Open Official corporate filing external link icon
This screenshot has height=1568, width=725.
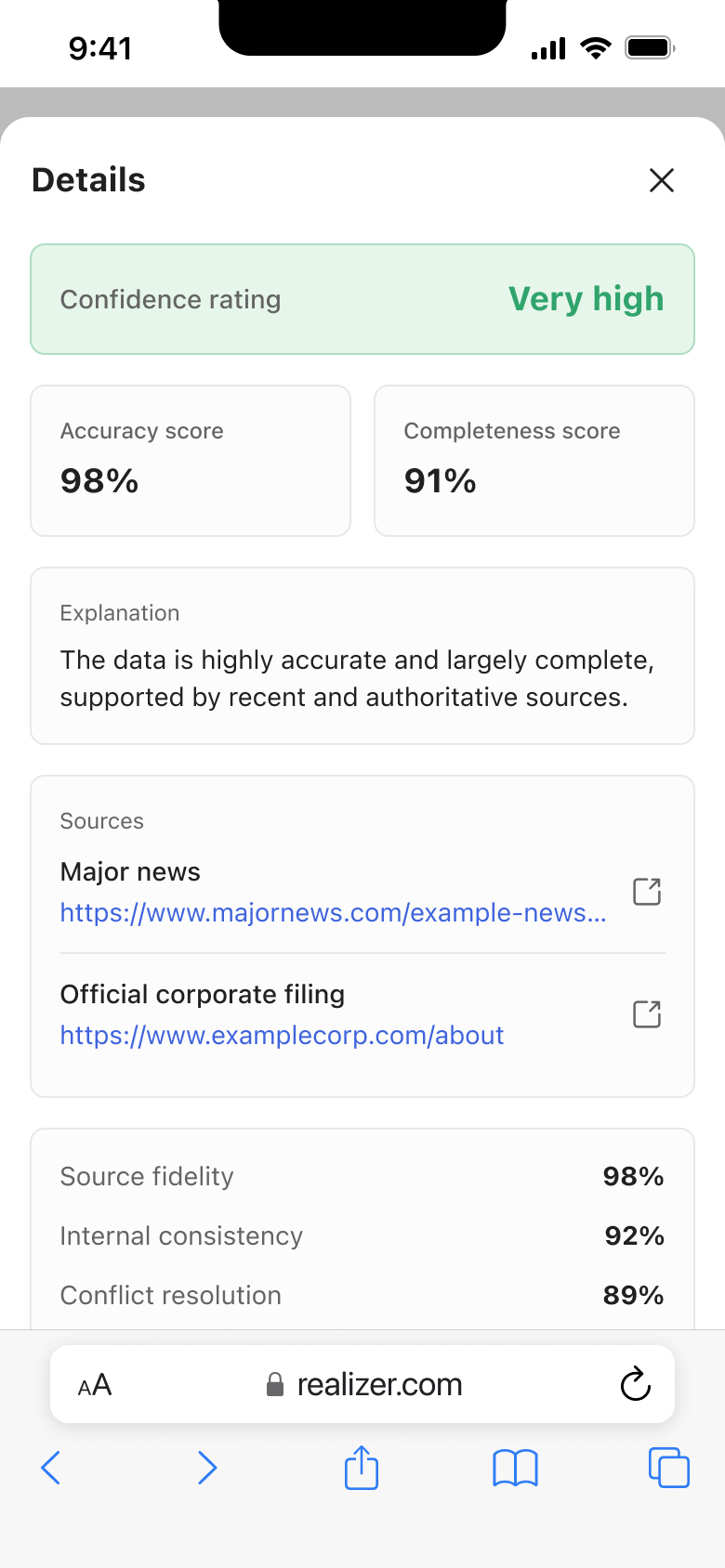[646, 1014]
